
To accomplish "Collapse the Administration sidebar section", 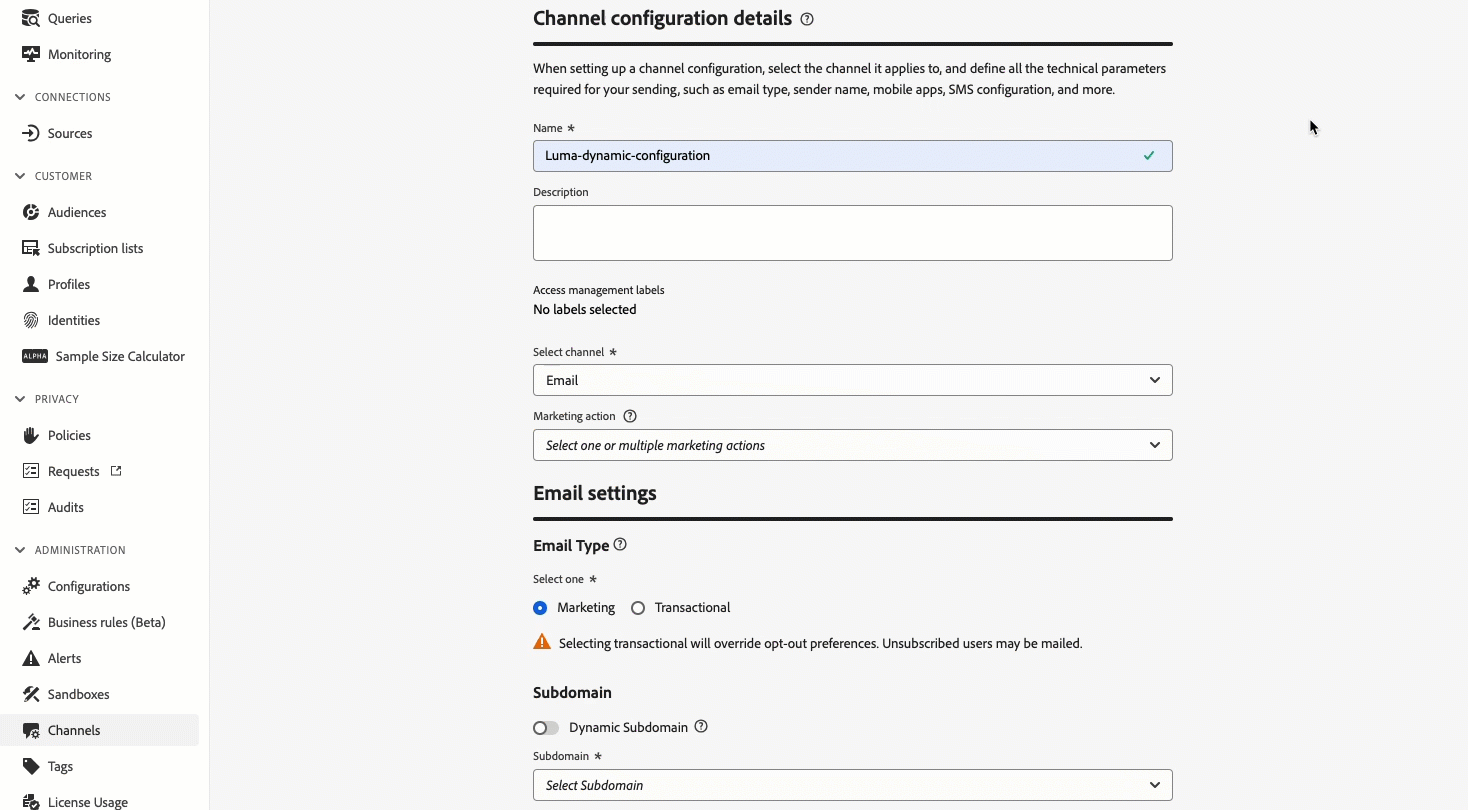I will pyautogui.click(x=20, y=550).
